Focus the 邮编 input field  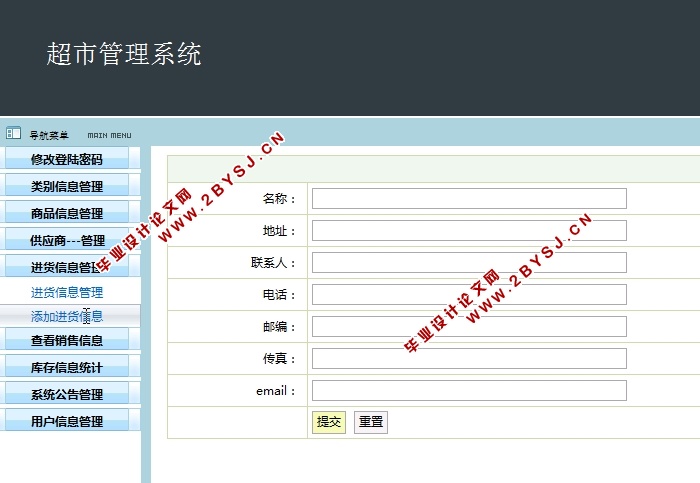(469, 327)
